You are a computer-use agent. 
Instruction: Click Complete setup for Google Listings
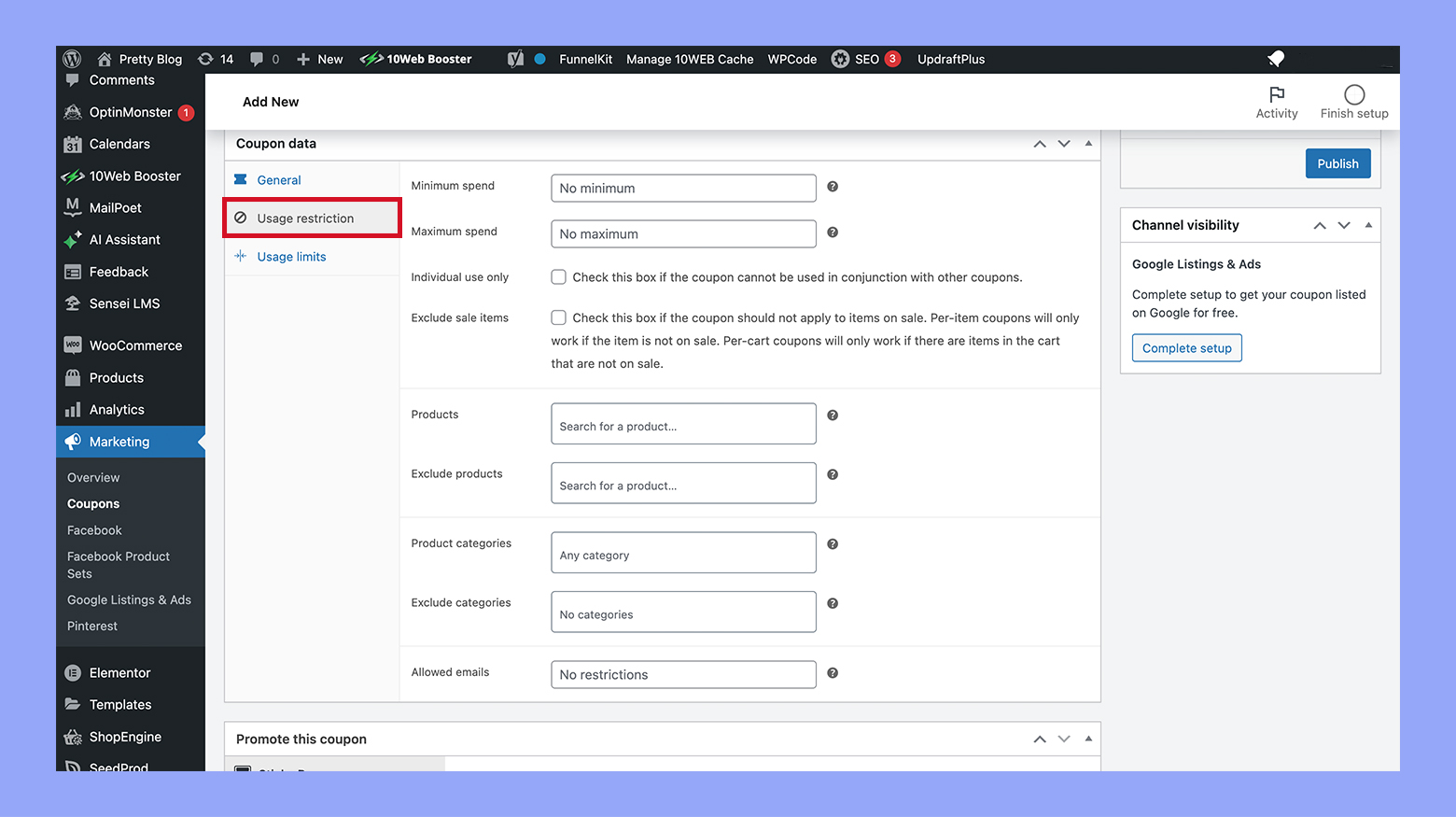point(1186,347)
